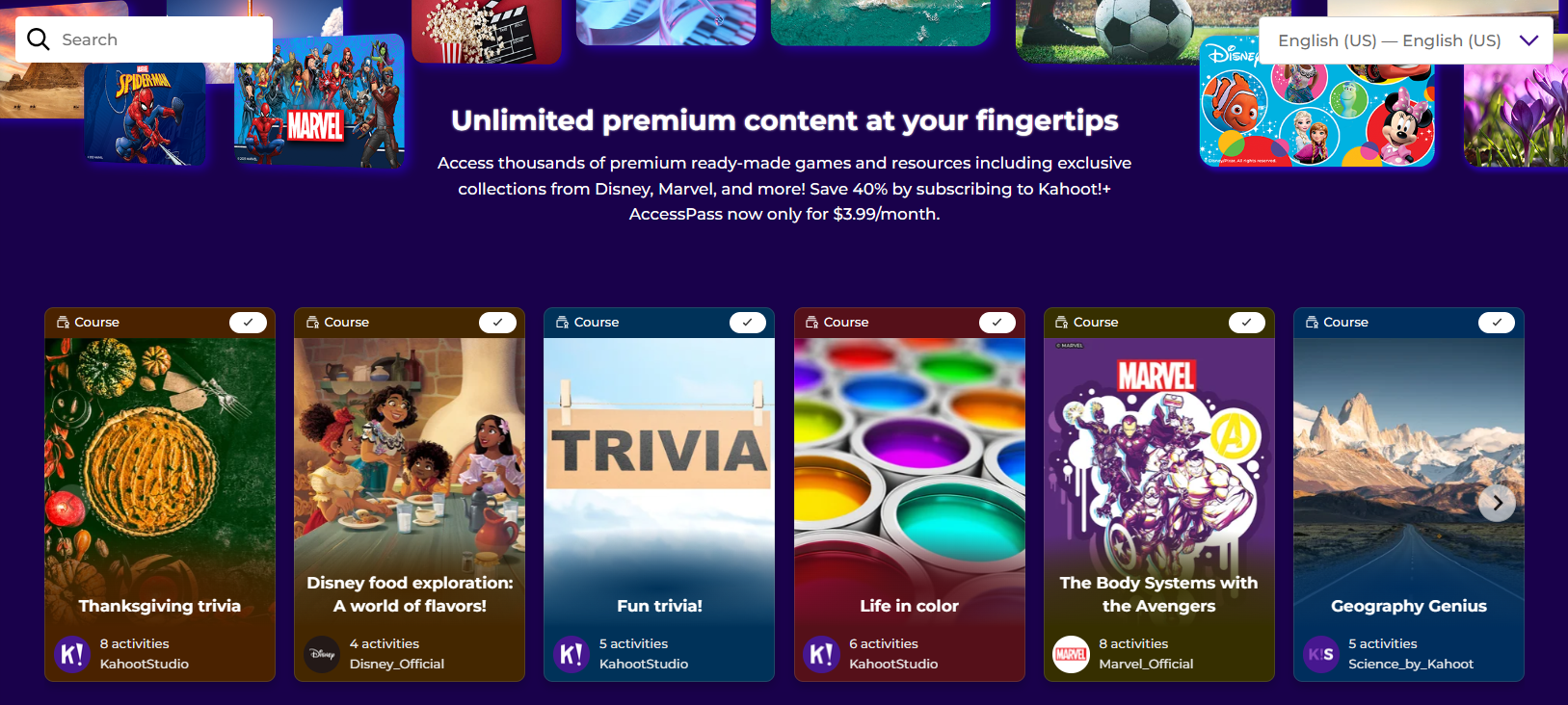This screenshot has height=705, width=1568.
Task: Click the course icon on Geography Genius card
Action: [1312, 323]
